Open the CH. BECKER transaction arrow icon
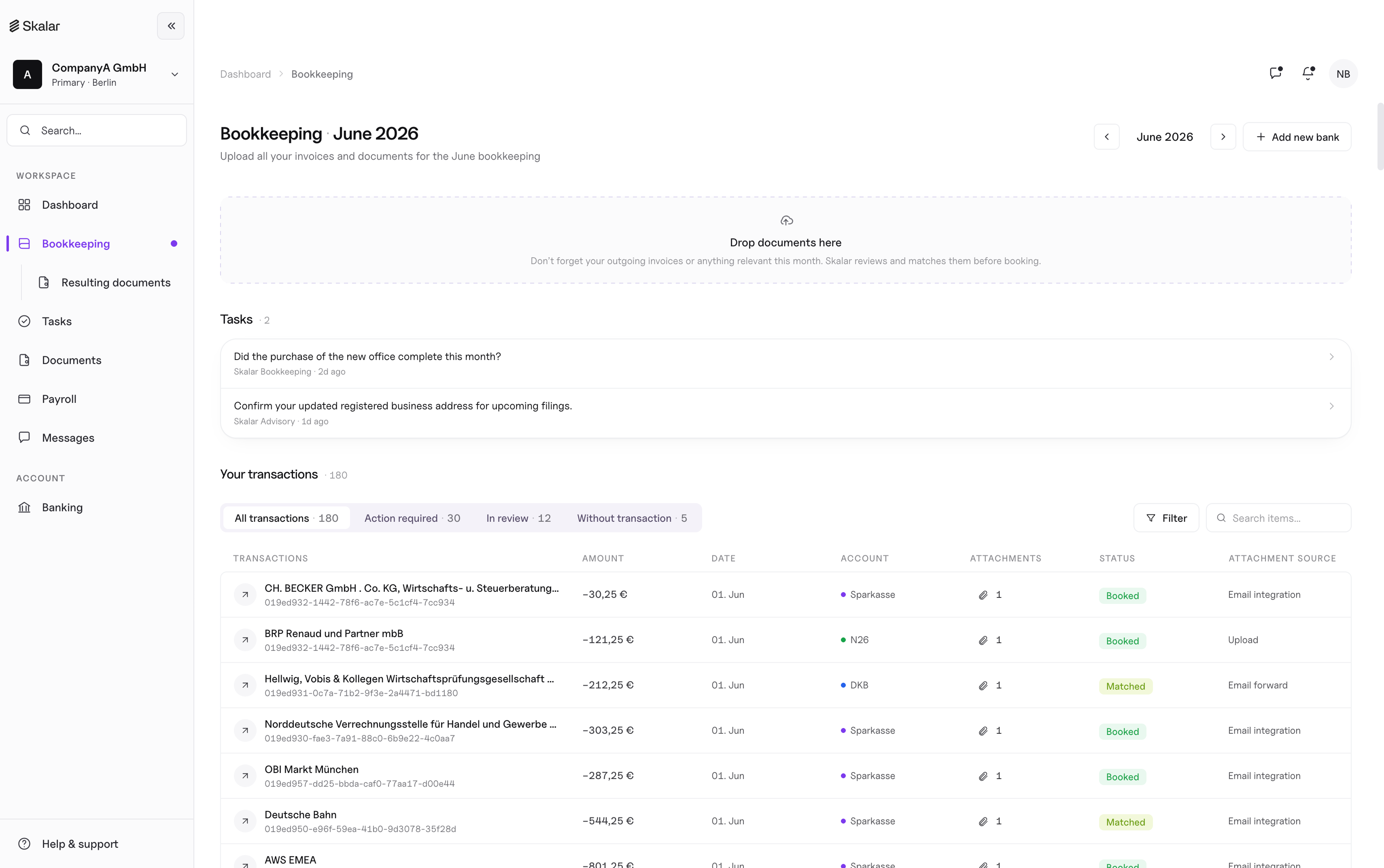 (x=245, y=595)
